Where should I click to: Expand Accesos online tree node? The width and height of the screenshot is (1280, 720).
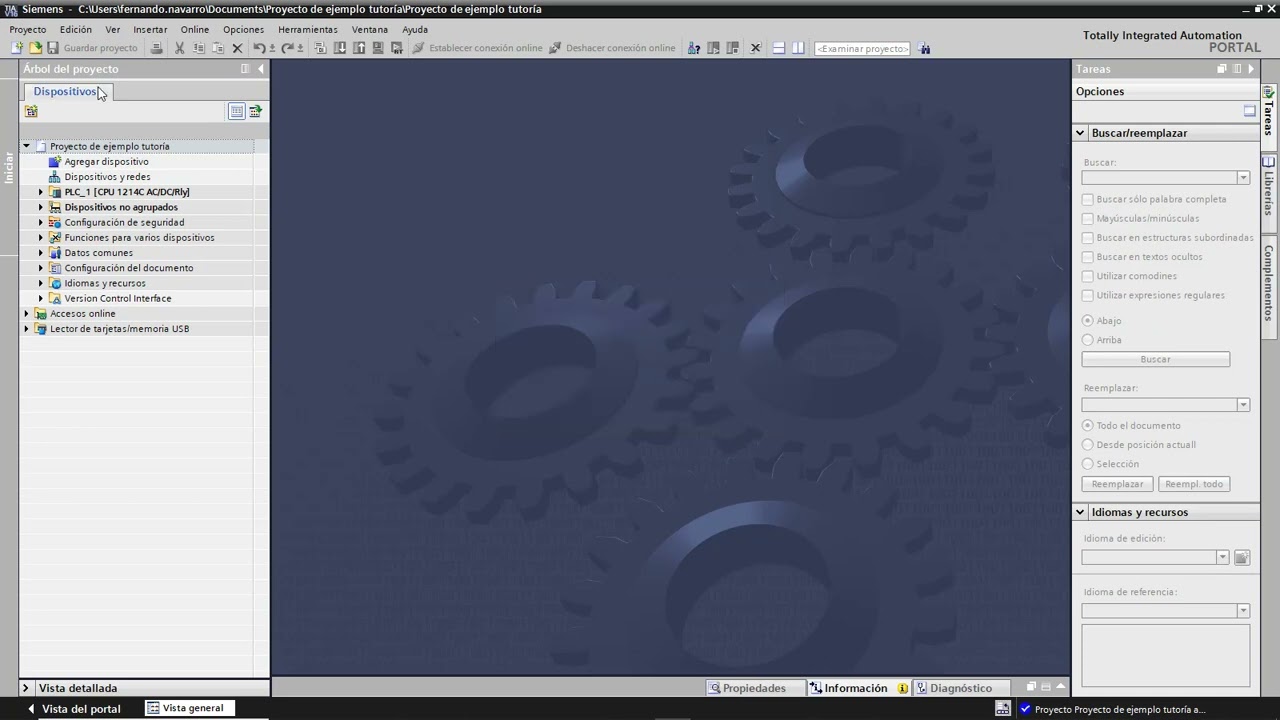coord(27,314)
